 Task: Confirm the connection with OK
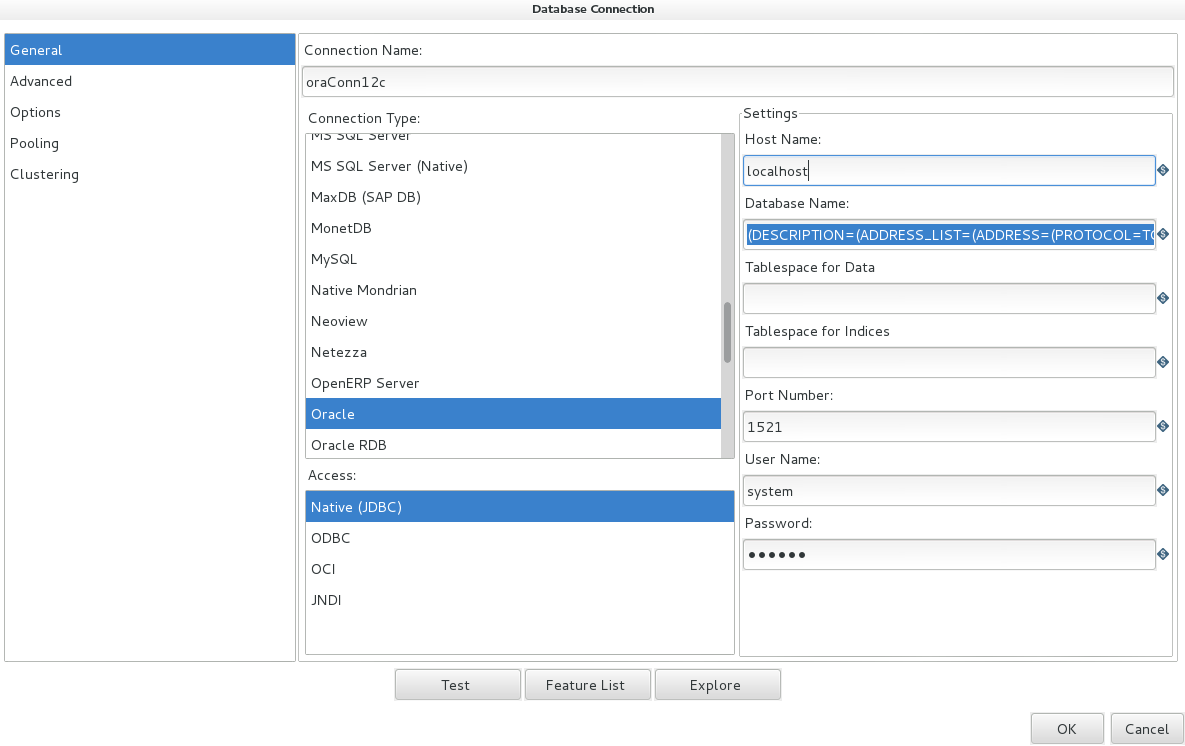[1067, 728]
